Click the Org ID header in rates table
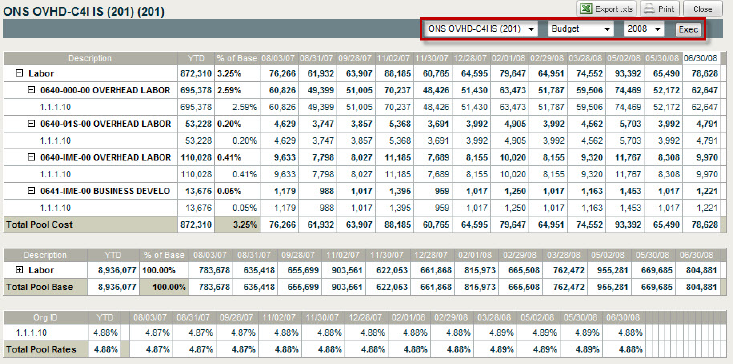Image resolution: width=733 pixels, height=364 pixels. tap(46, 318)
